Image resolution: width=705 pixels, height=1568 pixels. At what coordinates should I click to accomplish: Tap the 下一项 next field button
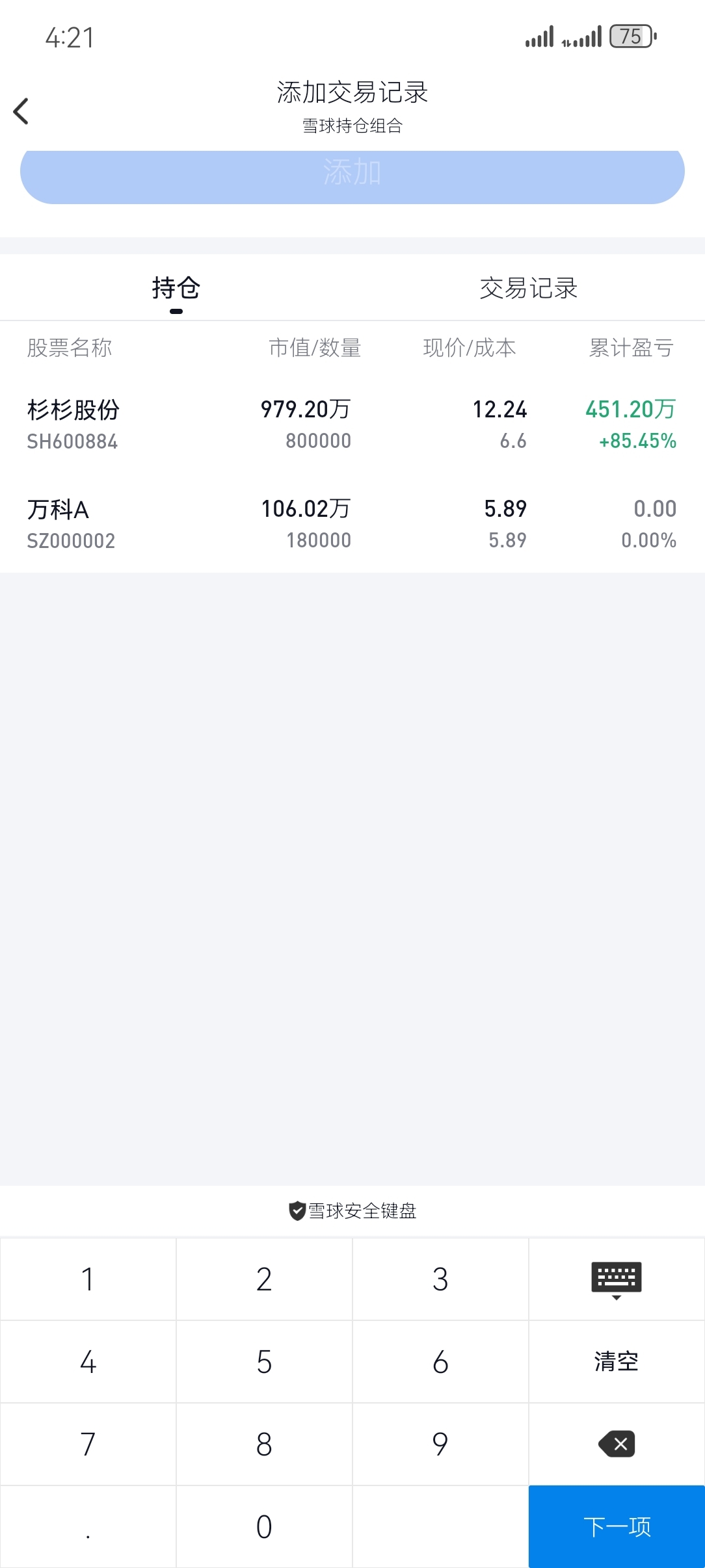(616, 1526)
